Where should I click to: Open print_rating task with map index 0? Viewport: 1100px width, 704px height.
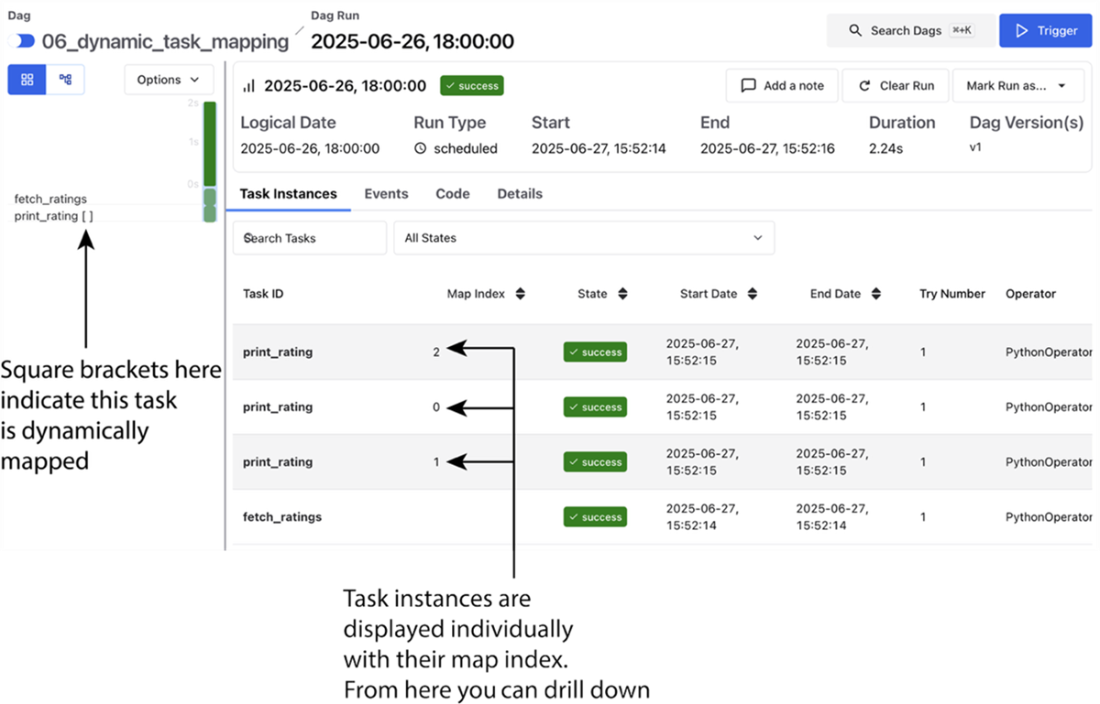click(x=278, y=407)
